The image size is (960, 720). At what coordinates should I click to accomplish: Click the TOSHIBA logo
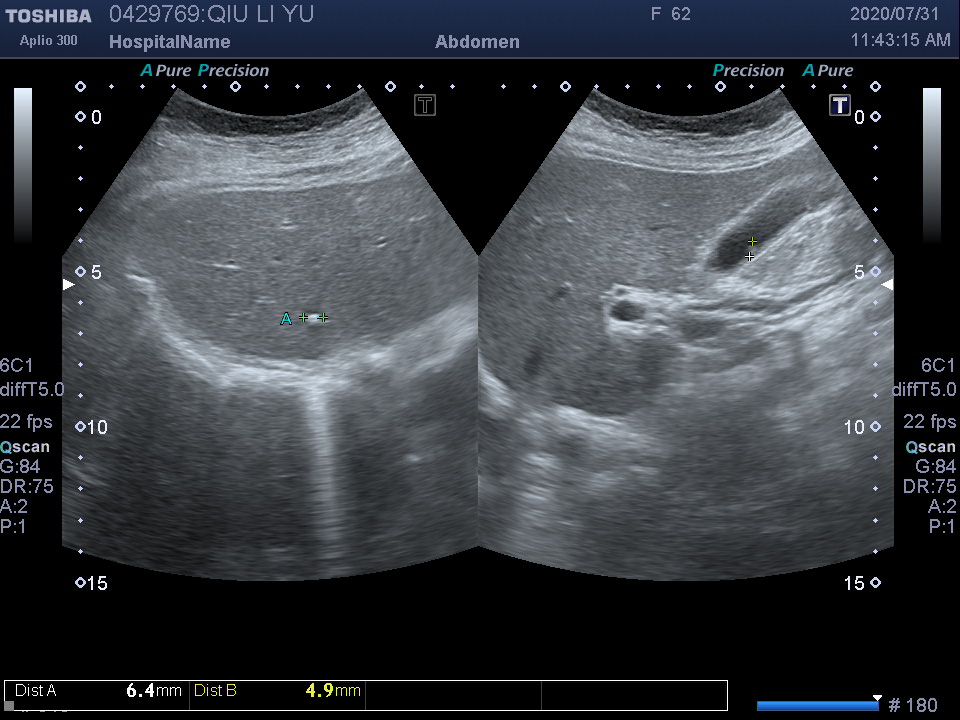[x=48, y=16]
